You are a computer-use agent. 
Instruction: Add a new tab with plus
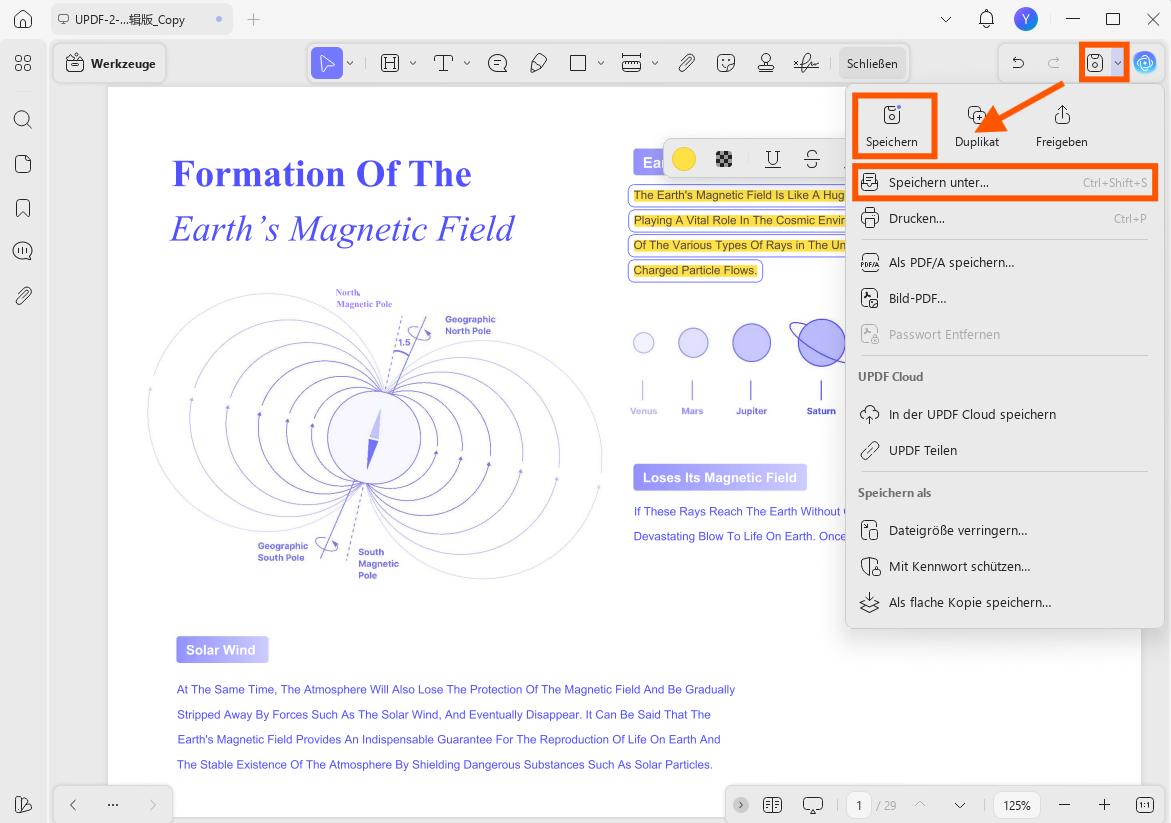254,19
